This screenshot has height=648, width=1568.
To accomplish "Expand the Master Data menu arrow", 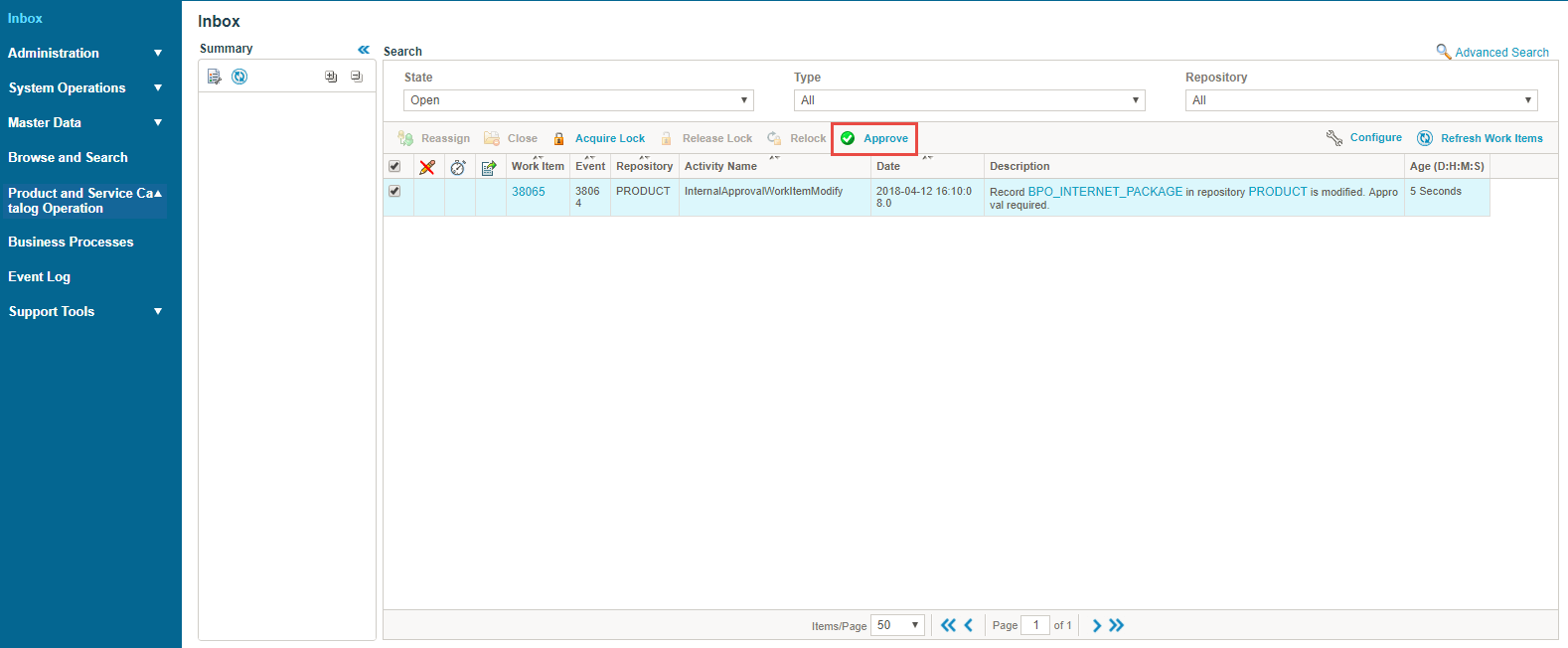I will pyautogui.click(x=158, y=122).
